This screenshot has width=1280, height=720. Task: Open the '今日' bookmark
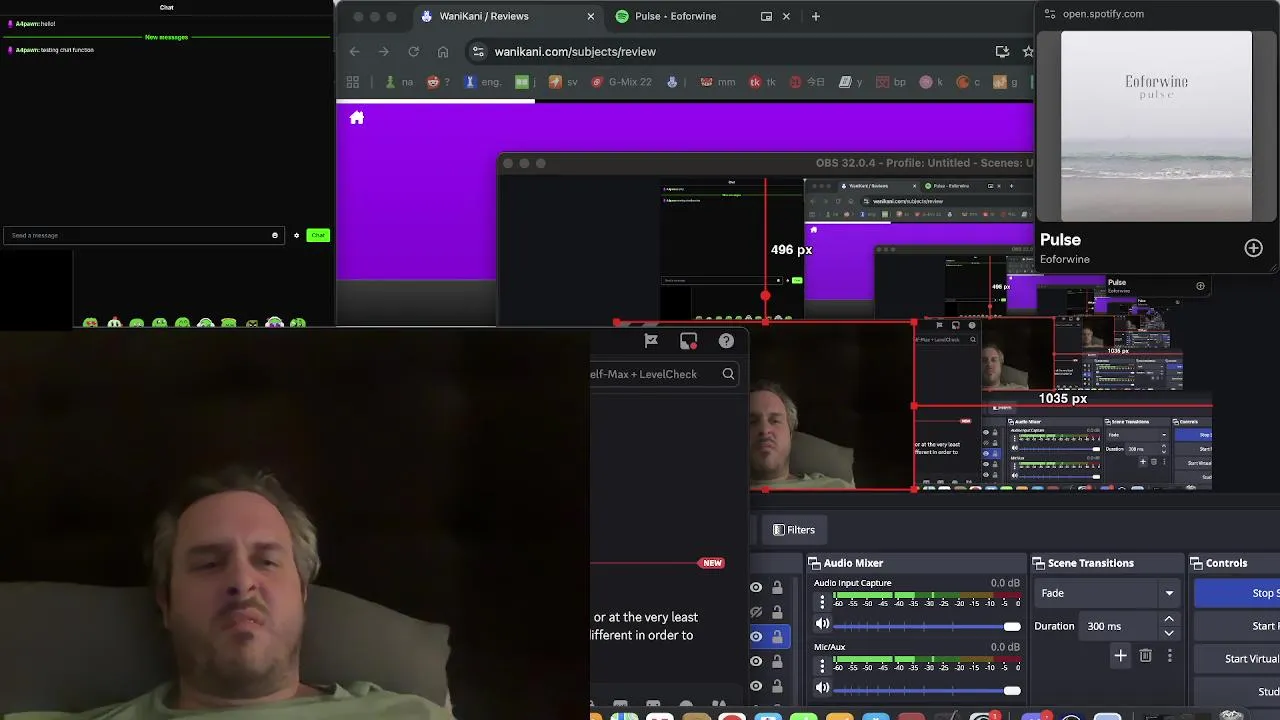[807, 82]
